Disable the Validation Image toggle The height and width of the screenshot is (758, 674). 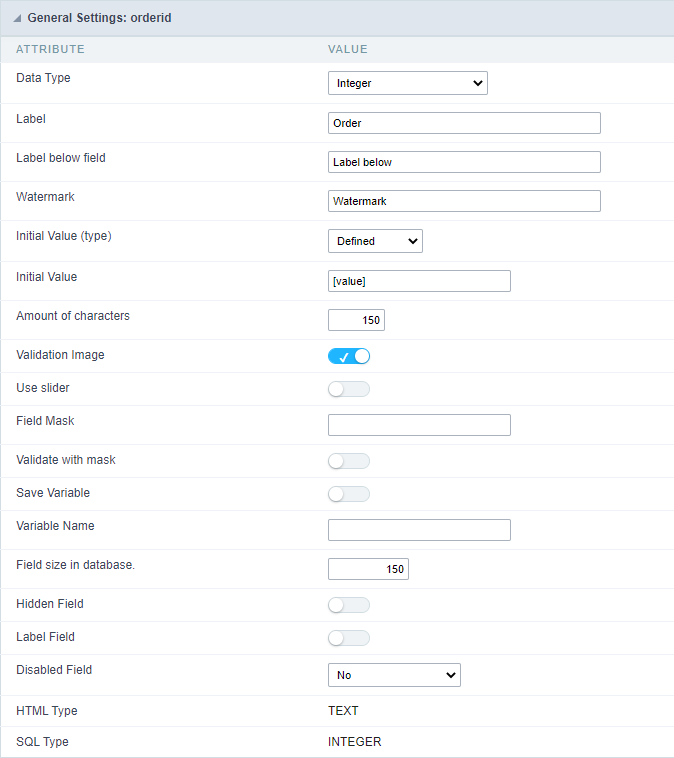coord(349,356)
